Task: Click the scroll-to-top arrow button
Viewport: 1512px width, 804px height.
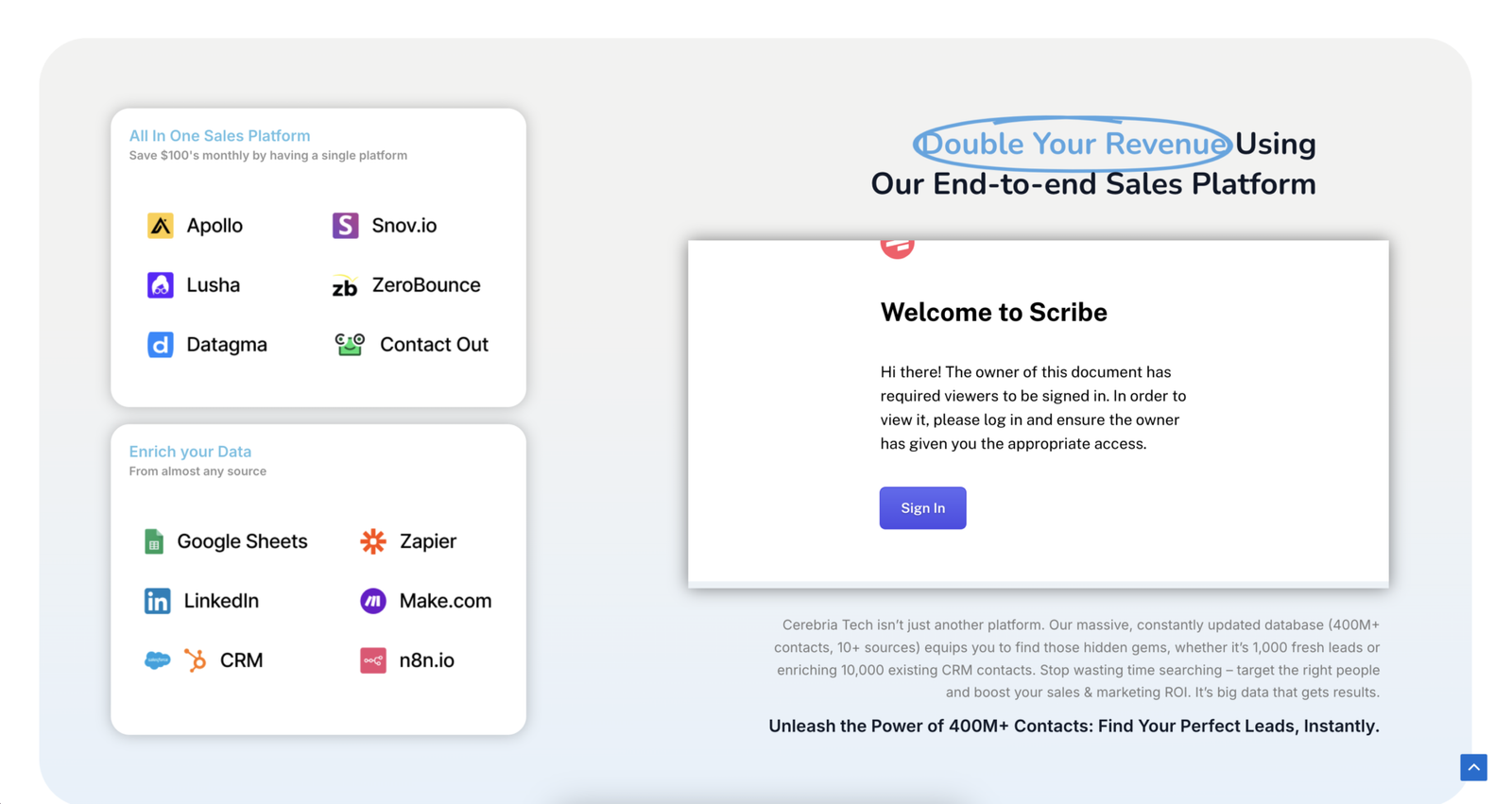Action: [x=1473, y=767]
